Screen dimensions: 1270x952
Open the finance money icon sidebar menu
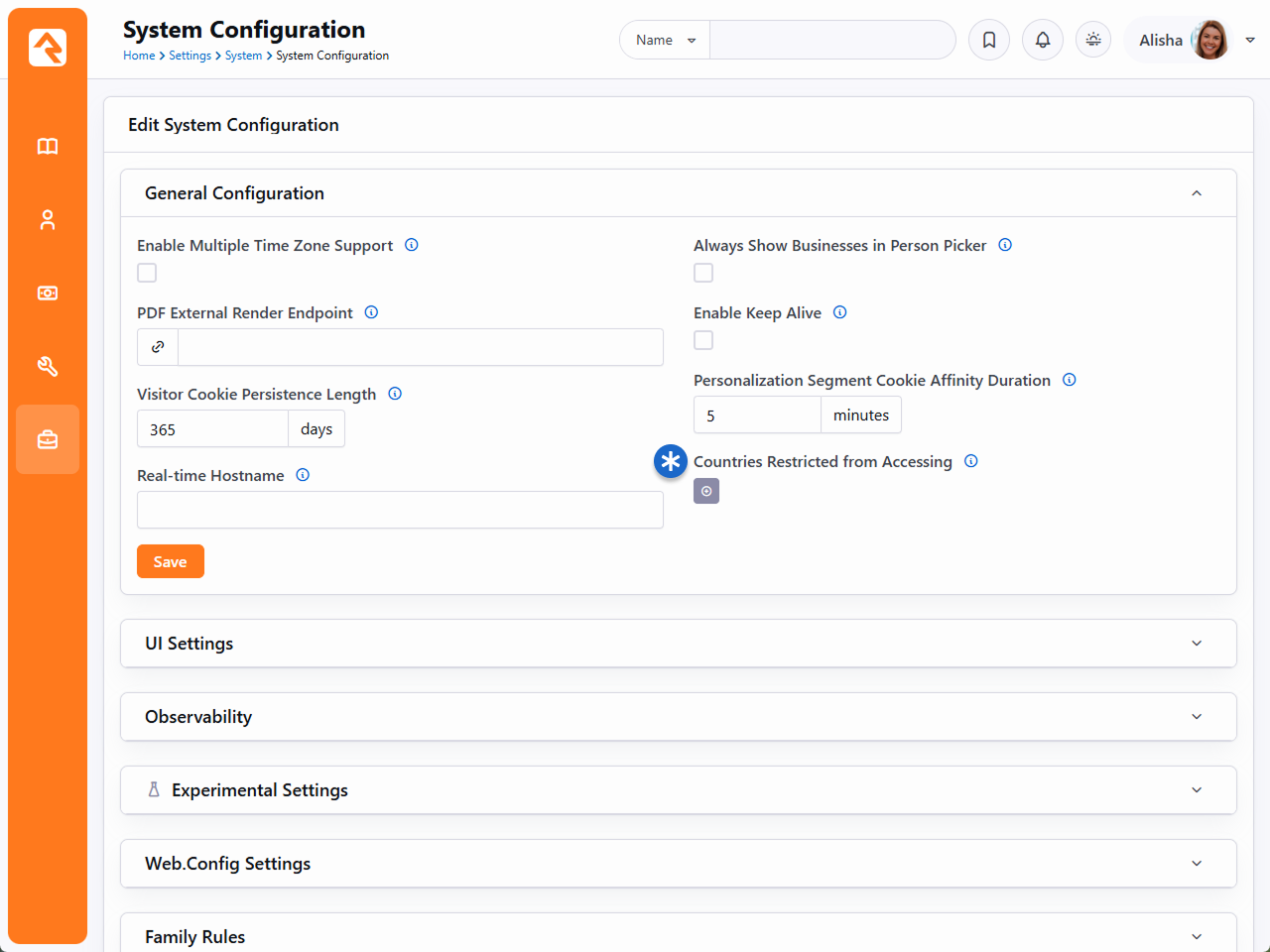(48, 294)
